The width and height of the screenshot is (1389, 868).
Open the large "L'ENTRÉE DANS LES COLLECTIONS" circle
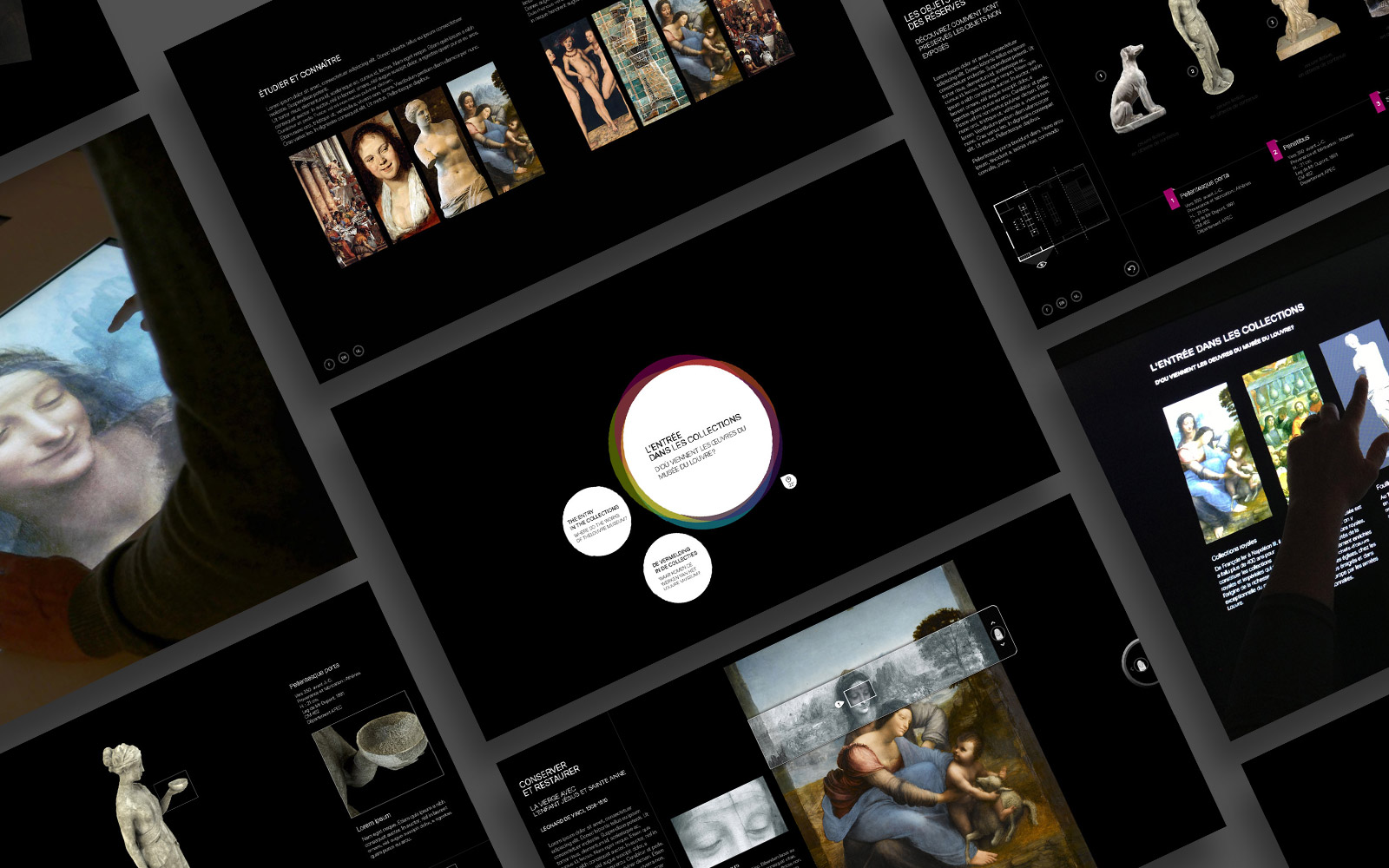[698, 440]
